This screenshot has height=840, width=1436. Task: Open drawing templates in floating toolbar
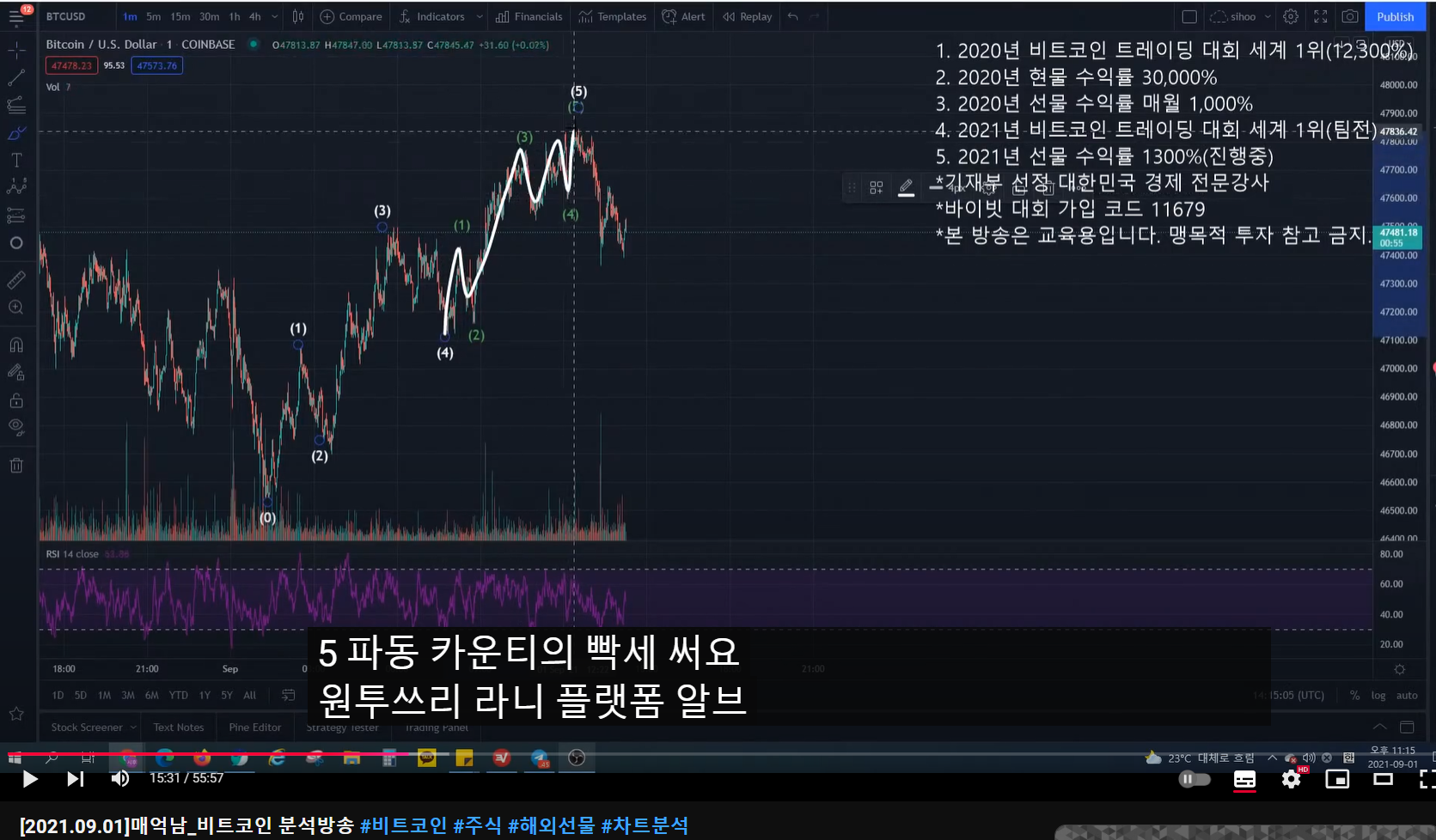click(877, 187)
